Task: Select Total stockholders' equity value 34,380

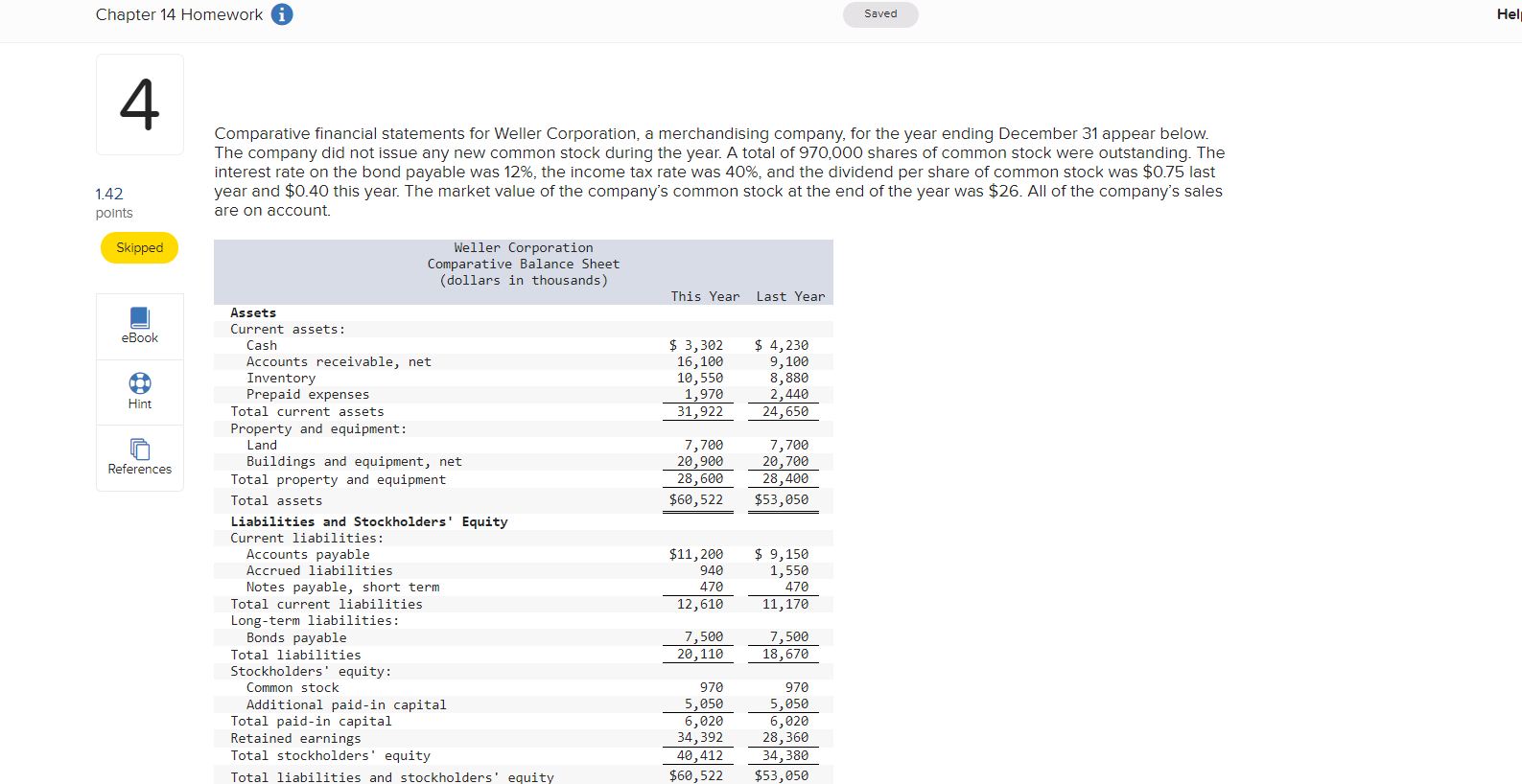Action: [785, 755]
